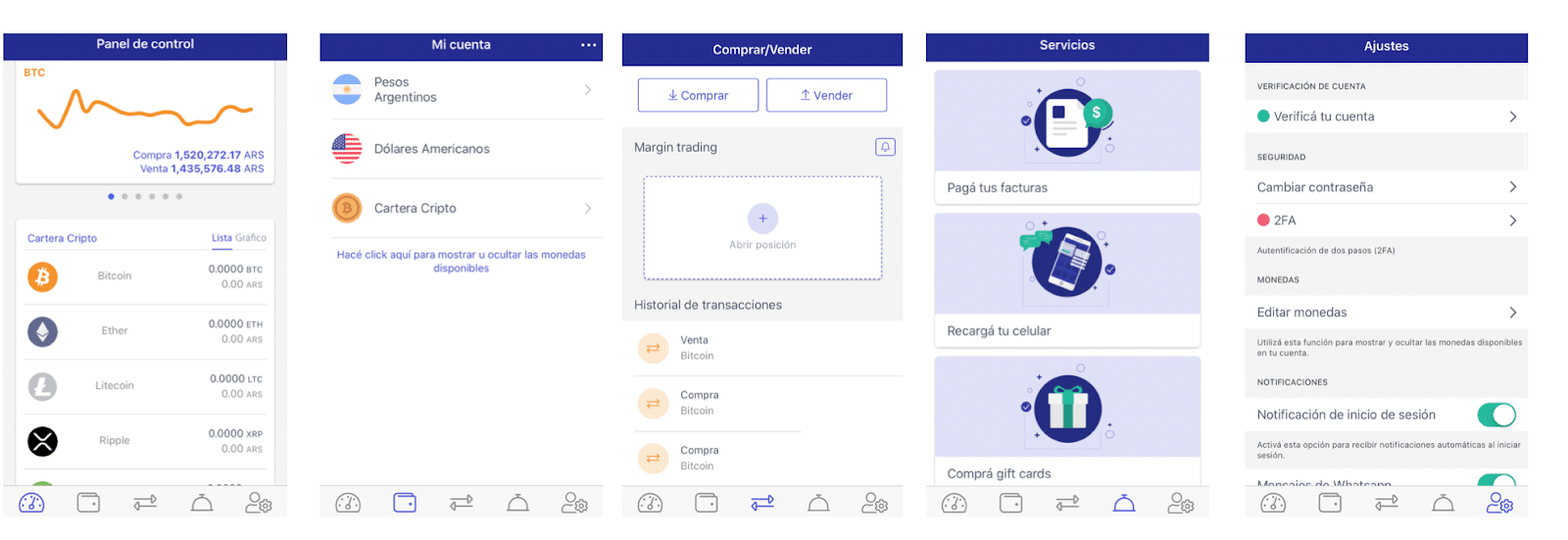Open Verificá tu cuenta chevron
The width and height of the screenshot is (1568, 540).
click(1513, 117)
